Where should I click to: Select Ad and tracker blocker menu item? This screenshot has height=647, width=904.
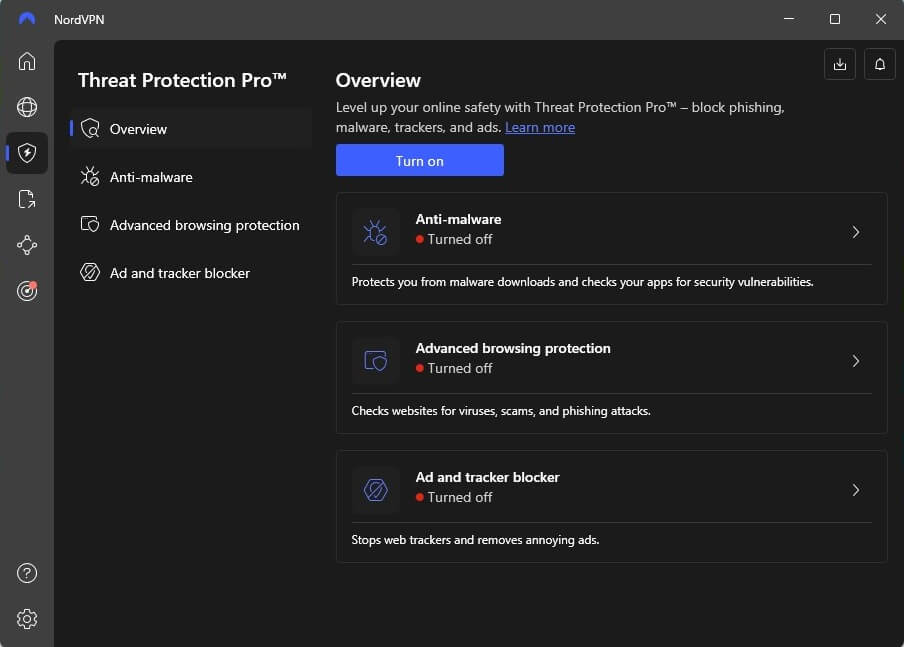point(191,272)
